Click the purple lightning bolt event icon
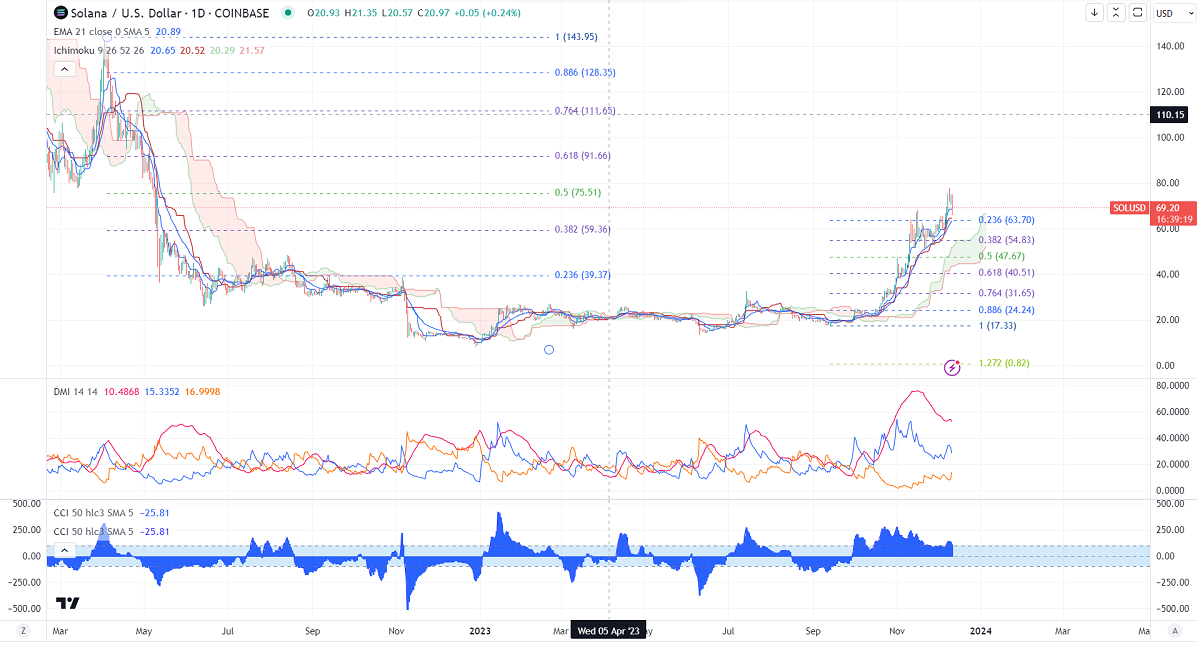 coord(952,368)
